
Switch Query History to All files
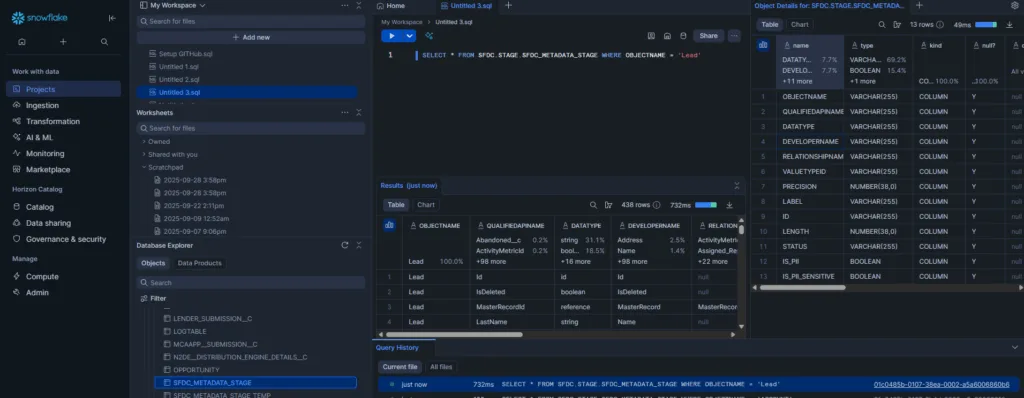tap(441, 367)
